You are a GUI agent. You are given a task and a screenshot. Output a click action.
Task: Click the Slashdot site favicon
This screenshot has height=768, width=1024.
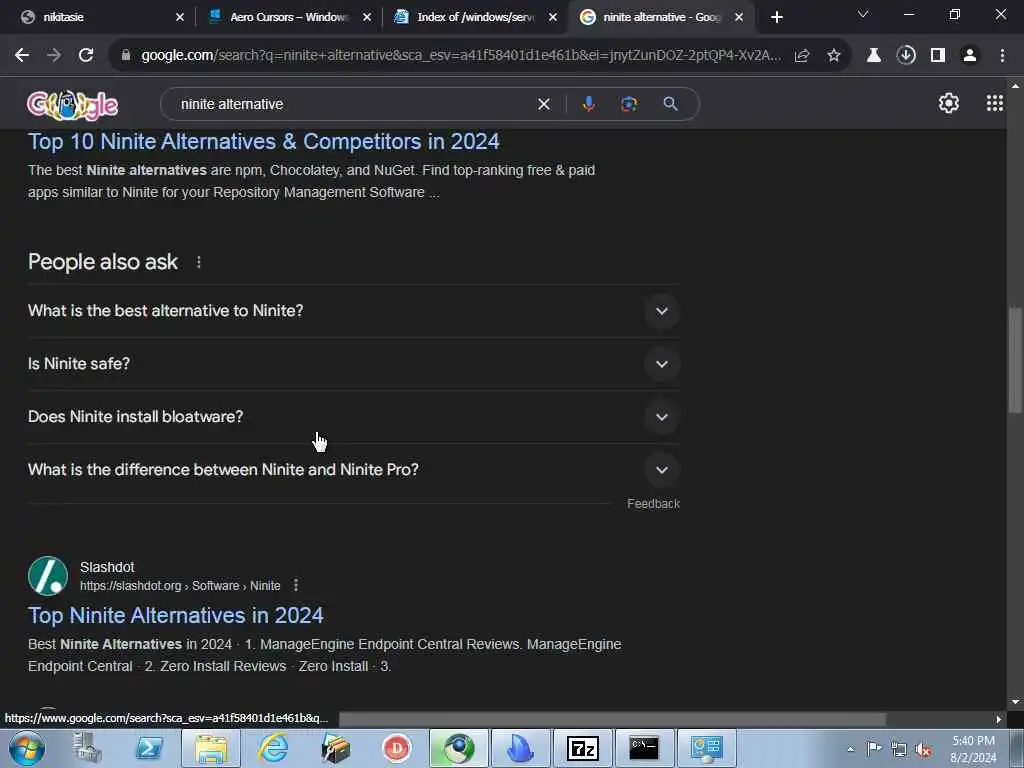pos(48,576)
